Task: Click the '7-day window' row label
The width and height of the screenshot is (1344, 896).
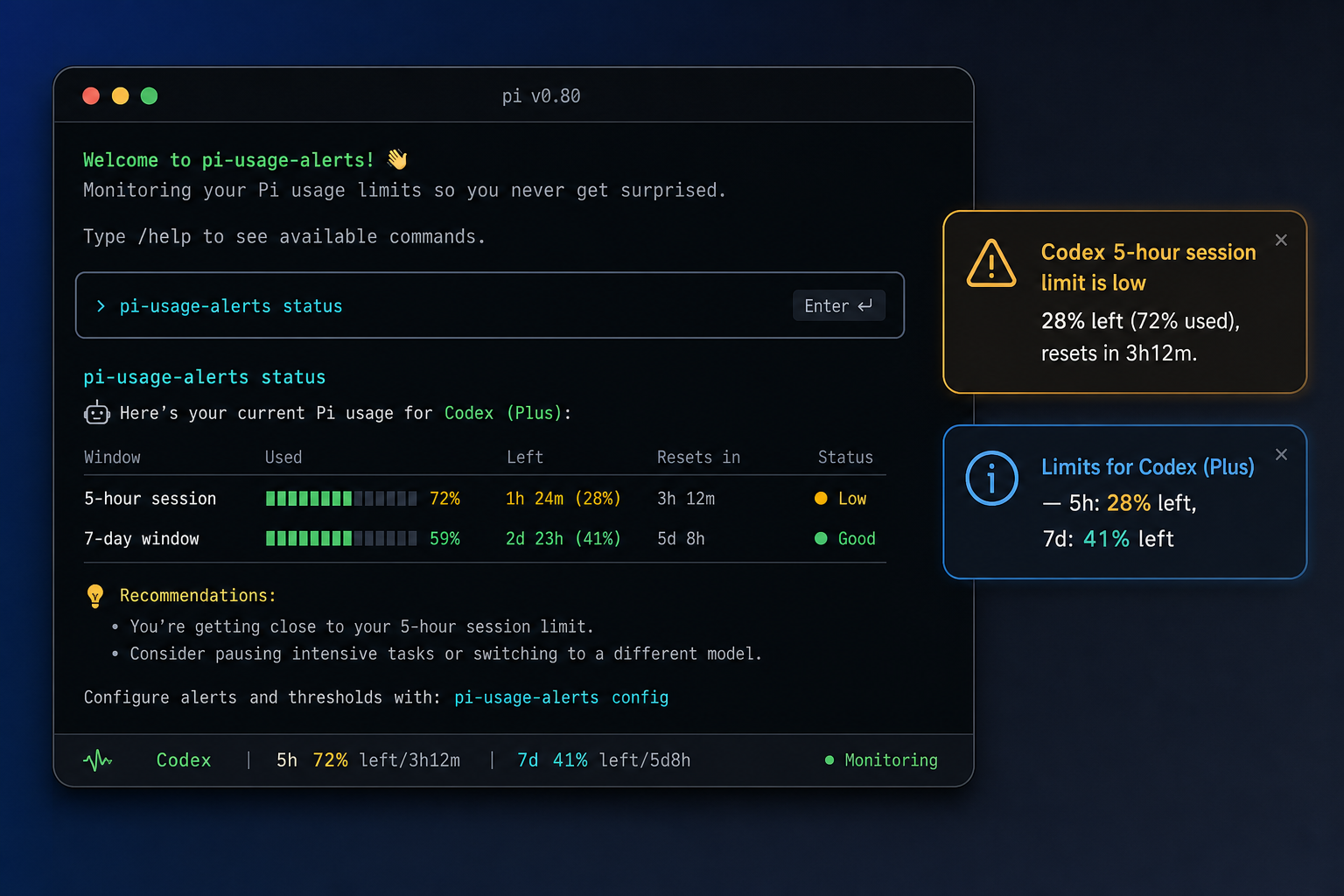Action: coord(142,539)
